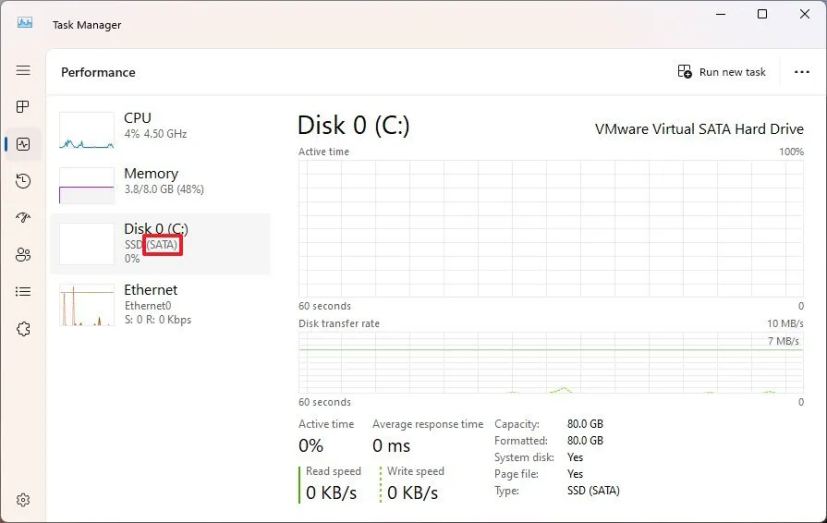Click Run new task button
The height and width of the screenshot is (523, 827).
(x=721, y=72)
